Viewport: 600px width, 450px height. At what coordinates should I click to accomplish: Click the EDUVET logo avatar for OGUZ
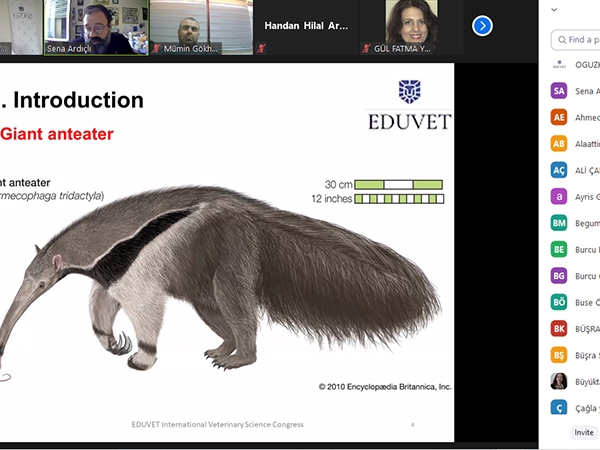pos(559,65)
